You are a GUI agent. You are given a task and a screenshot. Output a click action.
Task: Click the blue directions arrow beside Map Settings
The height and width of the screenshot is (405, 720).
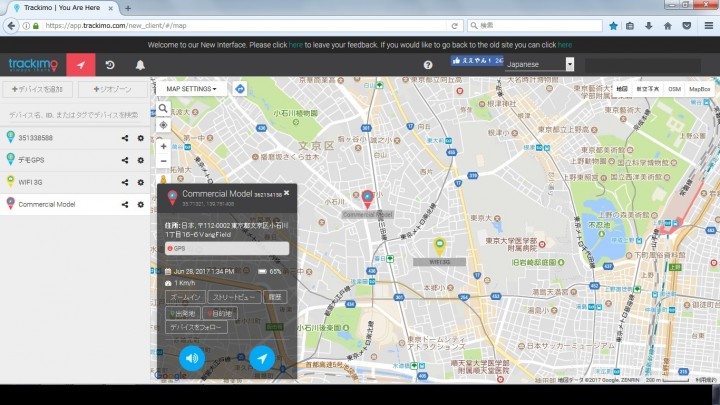(240, 89)
